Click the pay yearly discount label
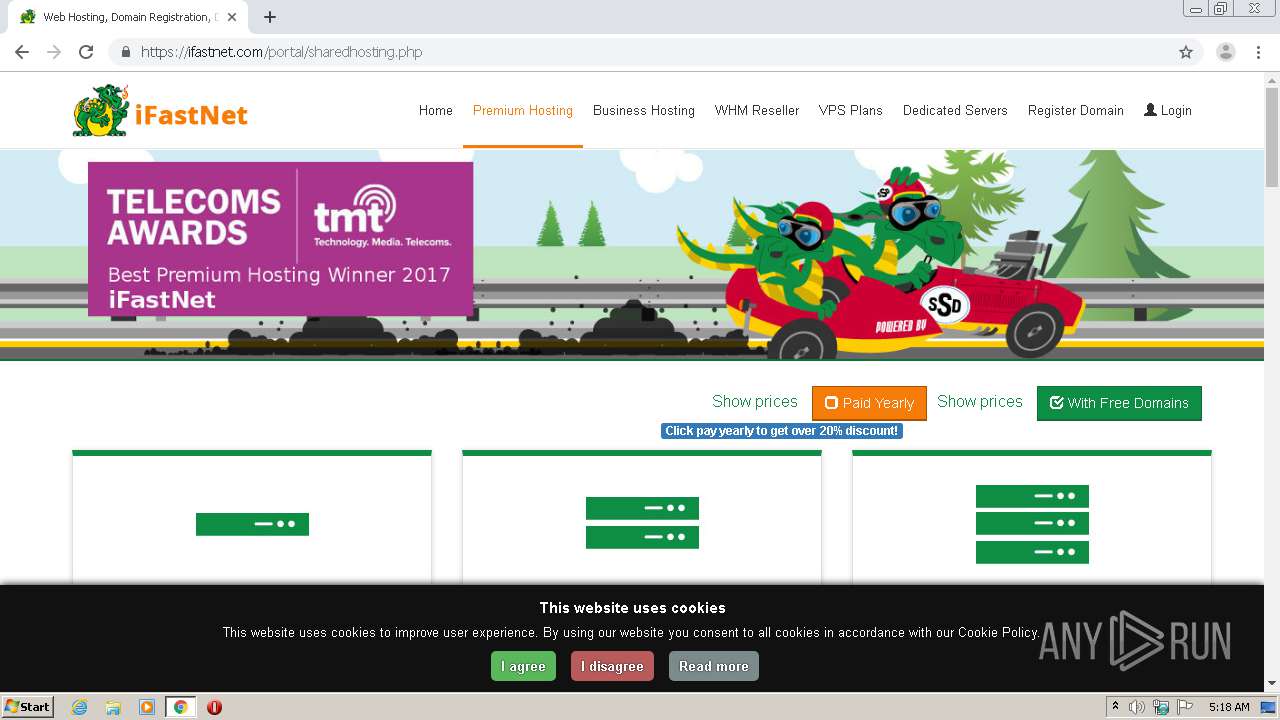 [x=782, y=431]
